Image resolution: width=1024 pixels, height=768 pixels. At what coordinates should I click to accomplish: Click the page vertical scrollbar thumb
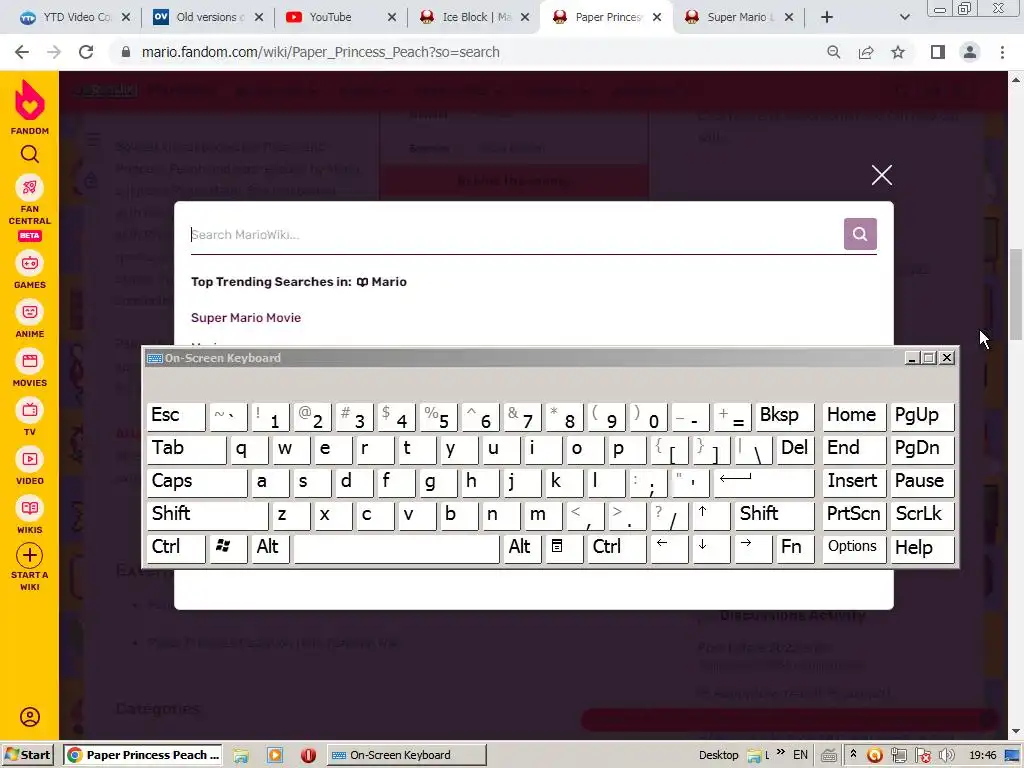coord(1016,295)
